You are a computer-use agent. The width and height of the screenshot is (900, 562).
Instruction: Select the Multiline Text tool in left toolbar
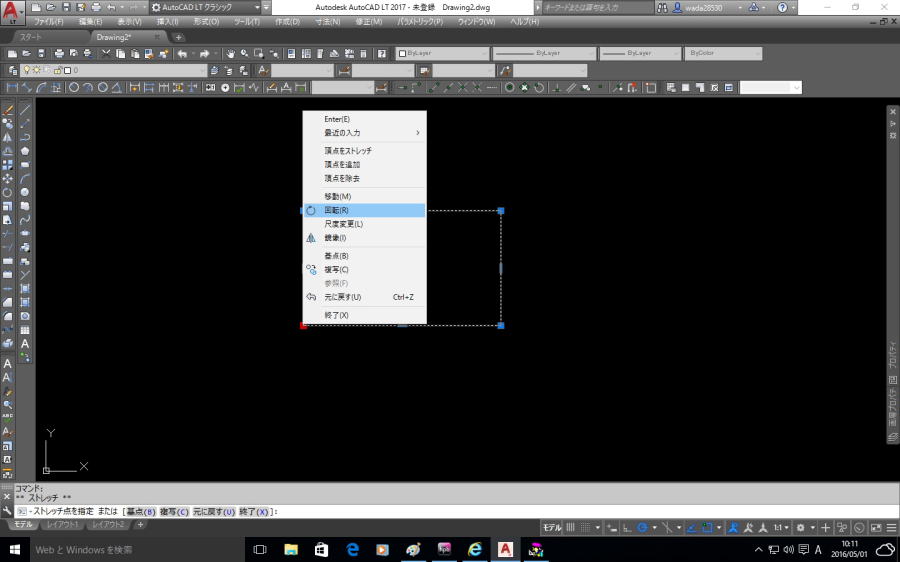pos(25,344)
